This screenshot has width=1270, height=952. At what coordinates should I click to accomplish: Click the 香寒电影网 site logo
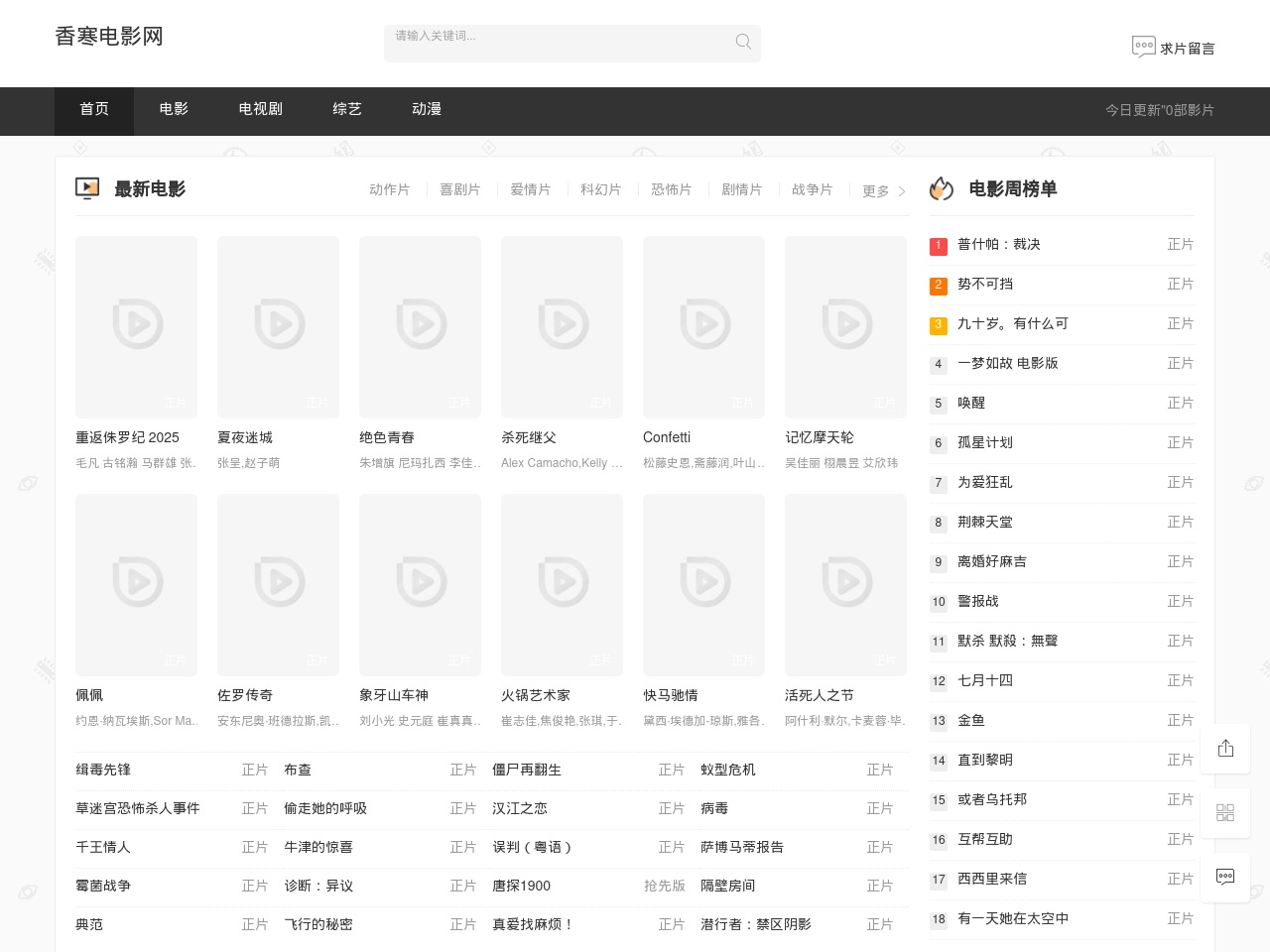pos(109,37)
